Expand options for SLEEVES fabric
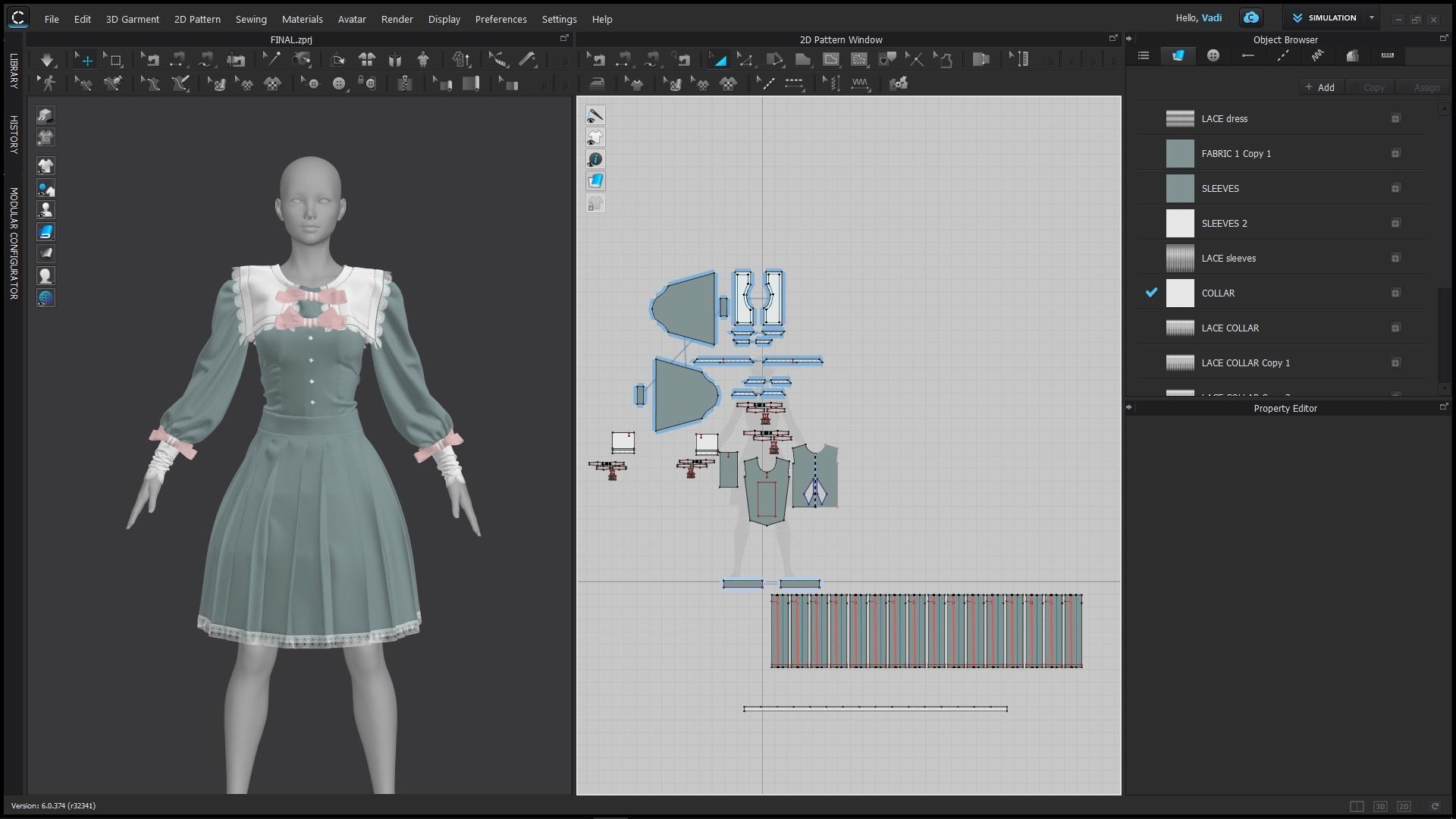1456x819 pixels. pos(1395,188)
